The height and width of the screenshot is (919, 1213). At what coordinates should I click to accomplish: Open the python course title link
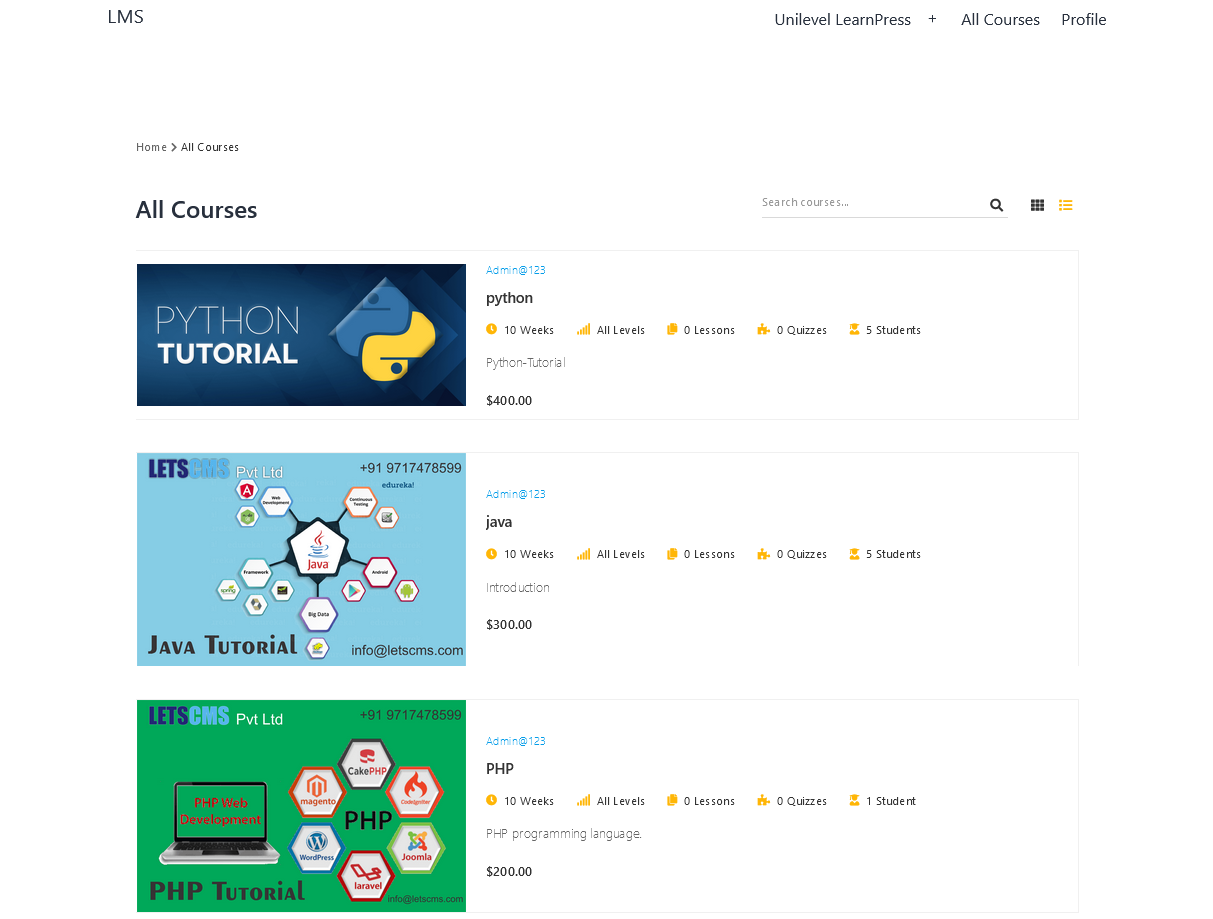(x=509, y=298)
